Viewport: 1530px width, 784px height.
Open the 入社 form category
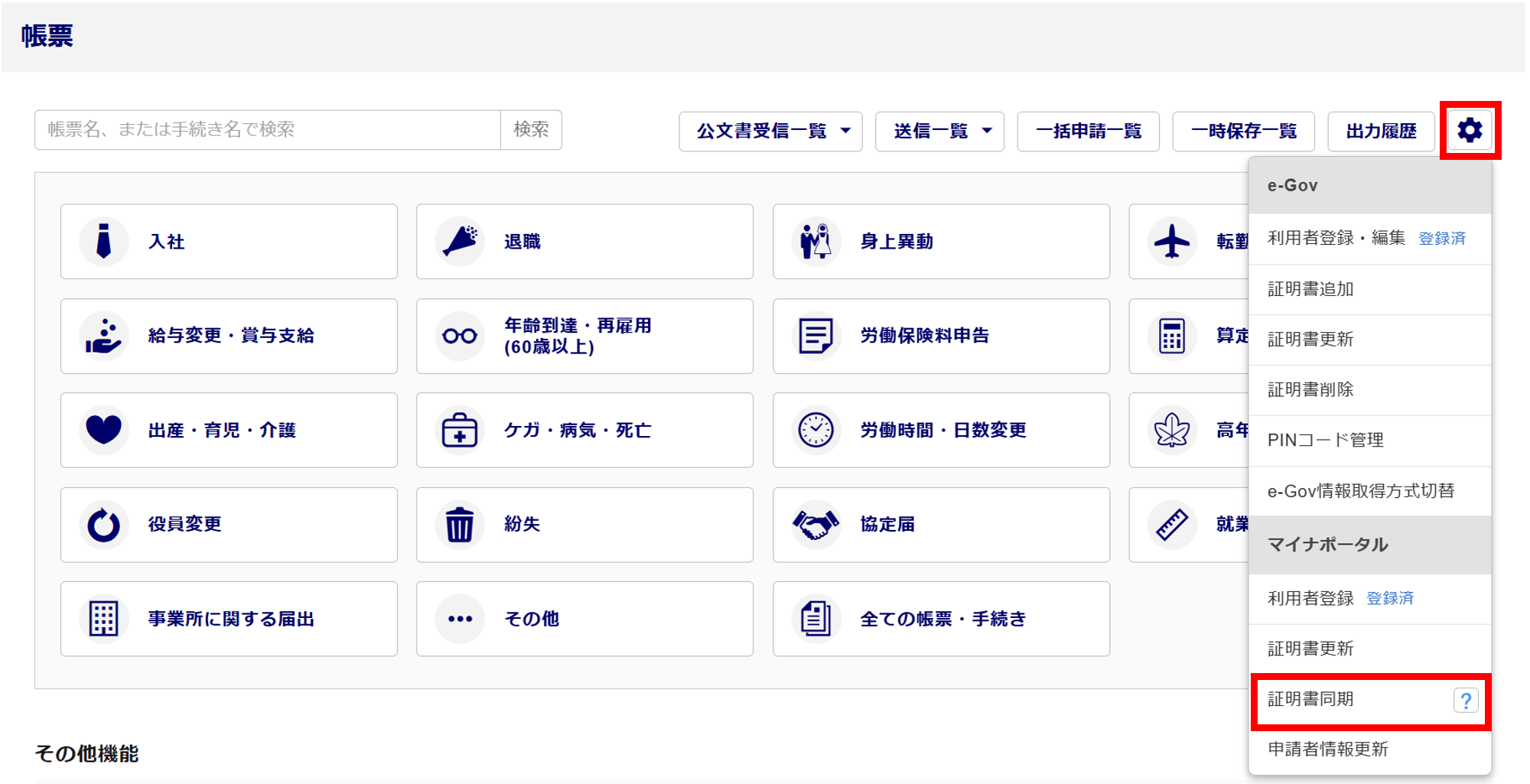click(x=229, y=241)
